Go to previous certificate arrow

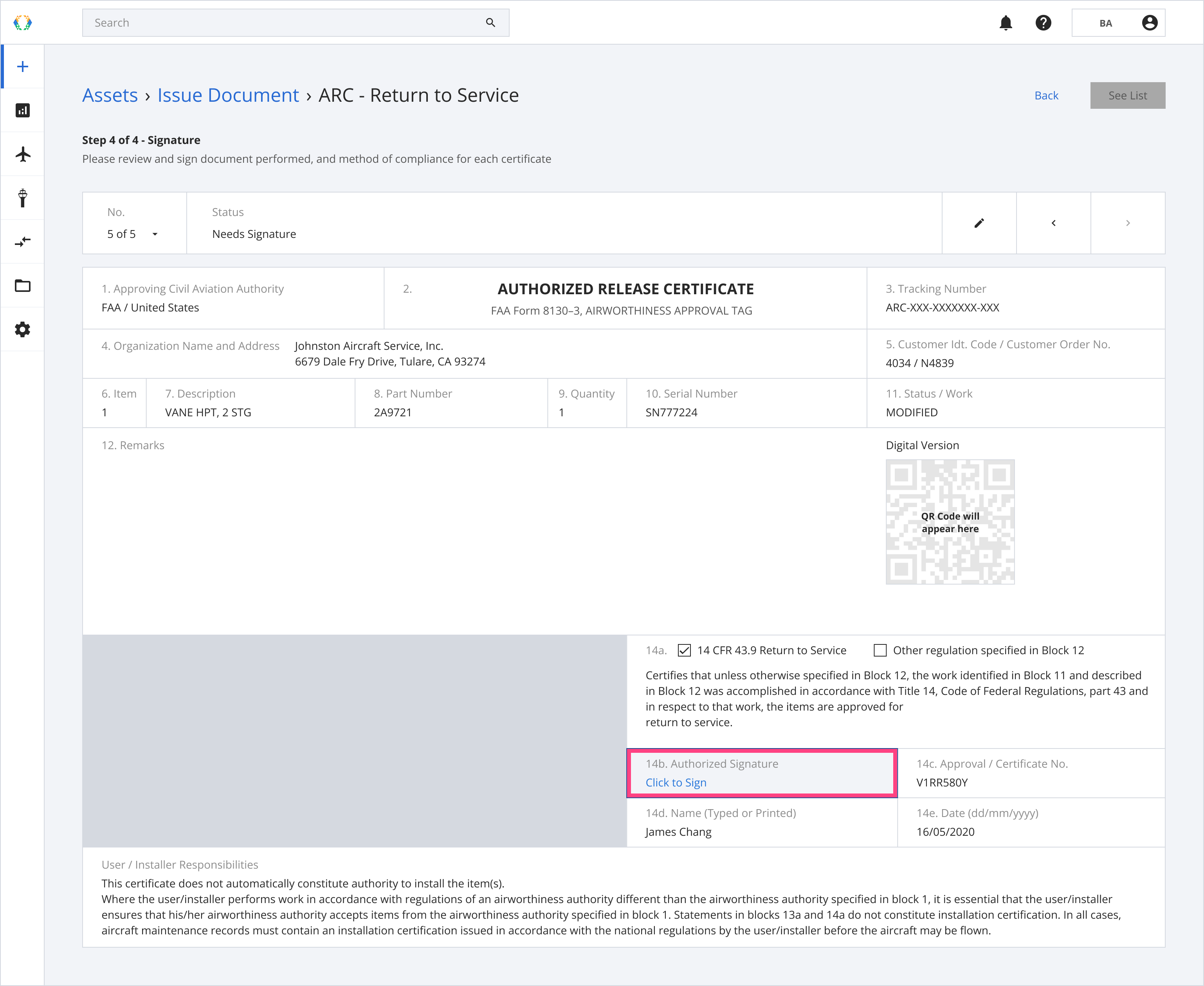1053,223
